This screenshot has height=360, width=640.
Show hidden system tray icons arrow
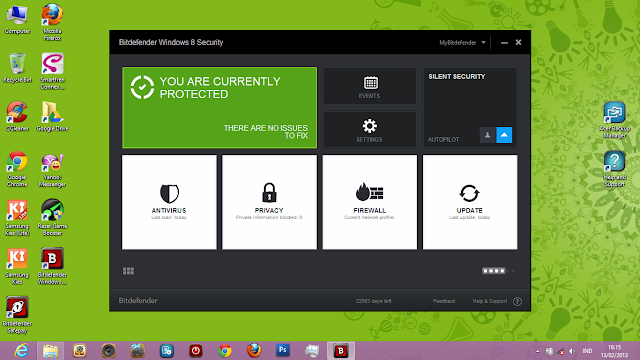(537, 351)
